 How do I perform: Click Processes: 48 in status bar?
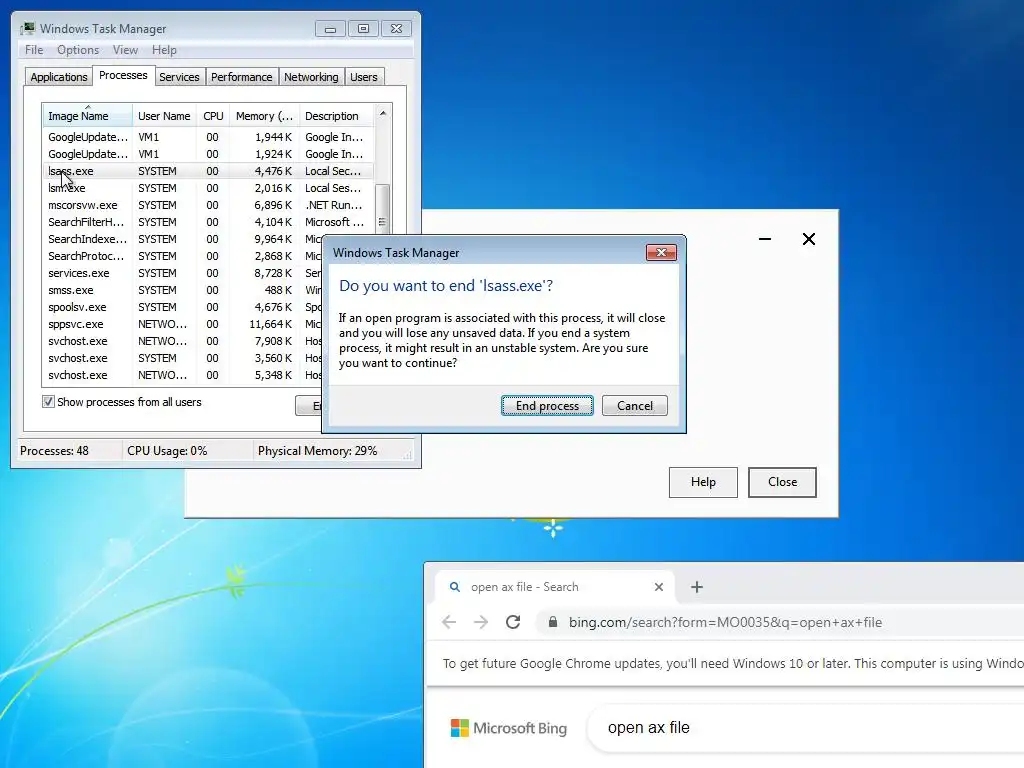54,451
